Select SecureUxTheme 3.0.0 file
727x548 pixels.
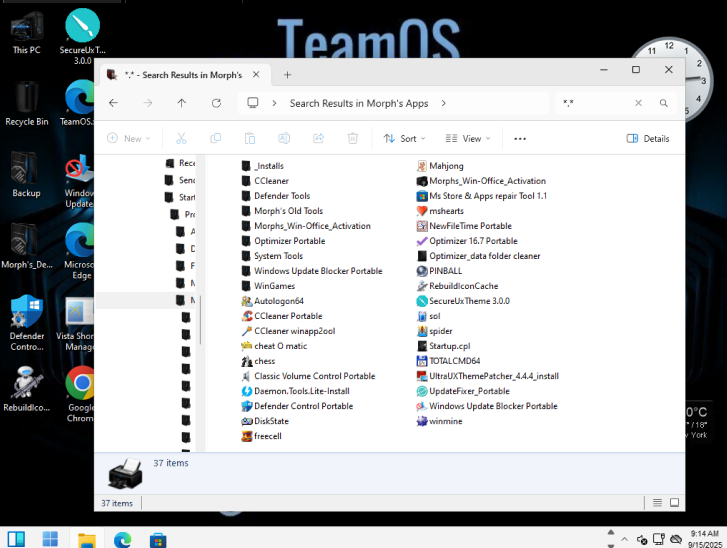[463, 301]
